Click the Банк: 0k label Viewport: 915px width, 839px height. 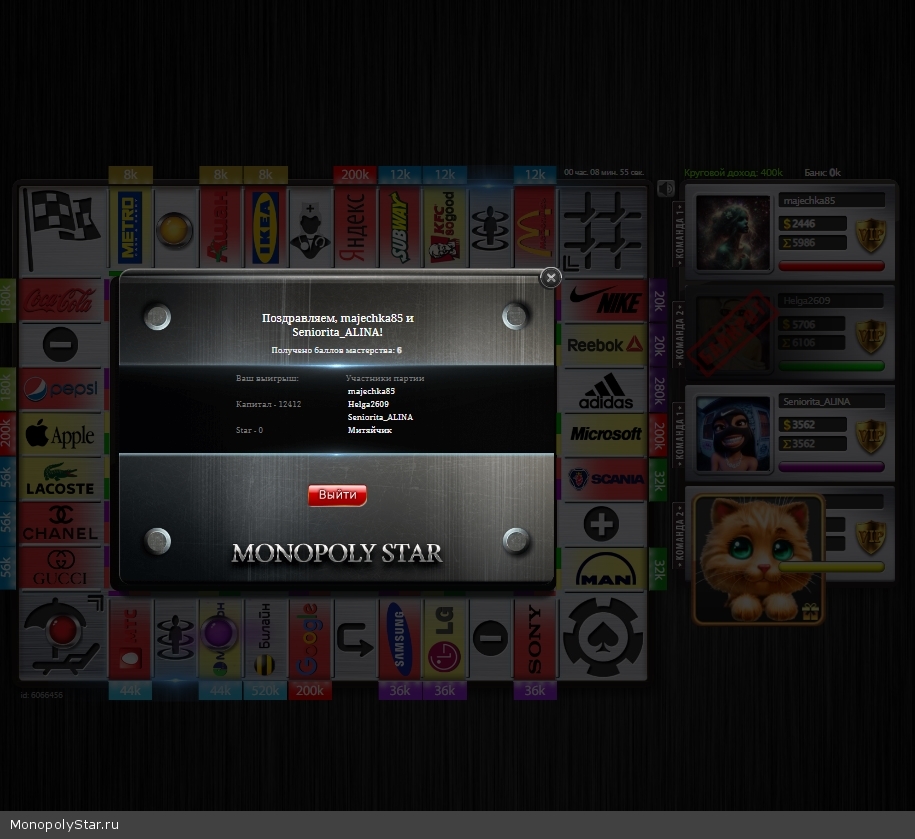(822, 173)
